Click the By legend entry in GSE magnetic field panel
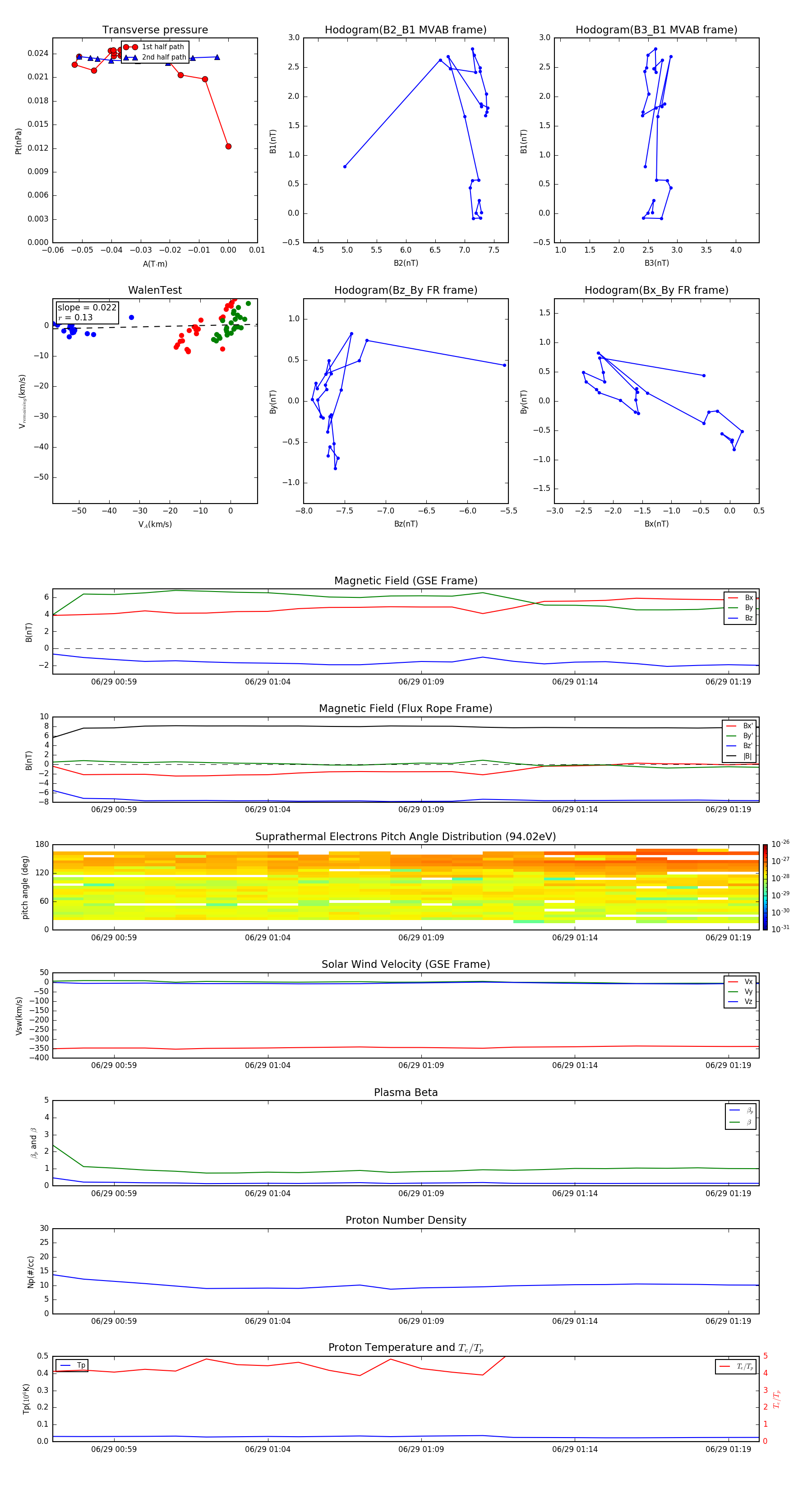This screenshot has width=812, height=1489. pos(740,607)
